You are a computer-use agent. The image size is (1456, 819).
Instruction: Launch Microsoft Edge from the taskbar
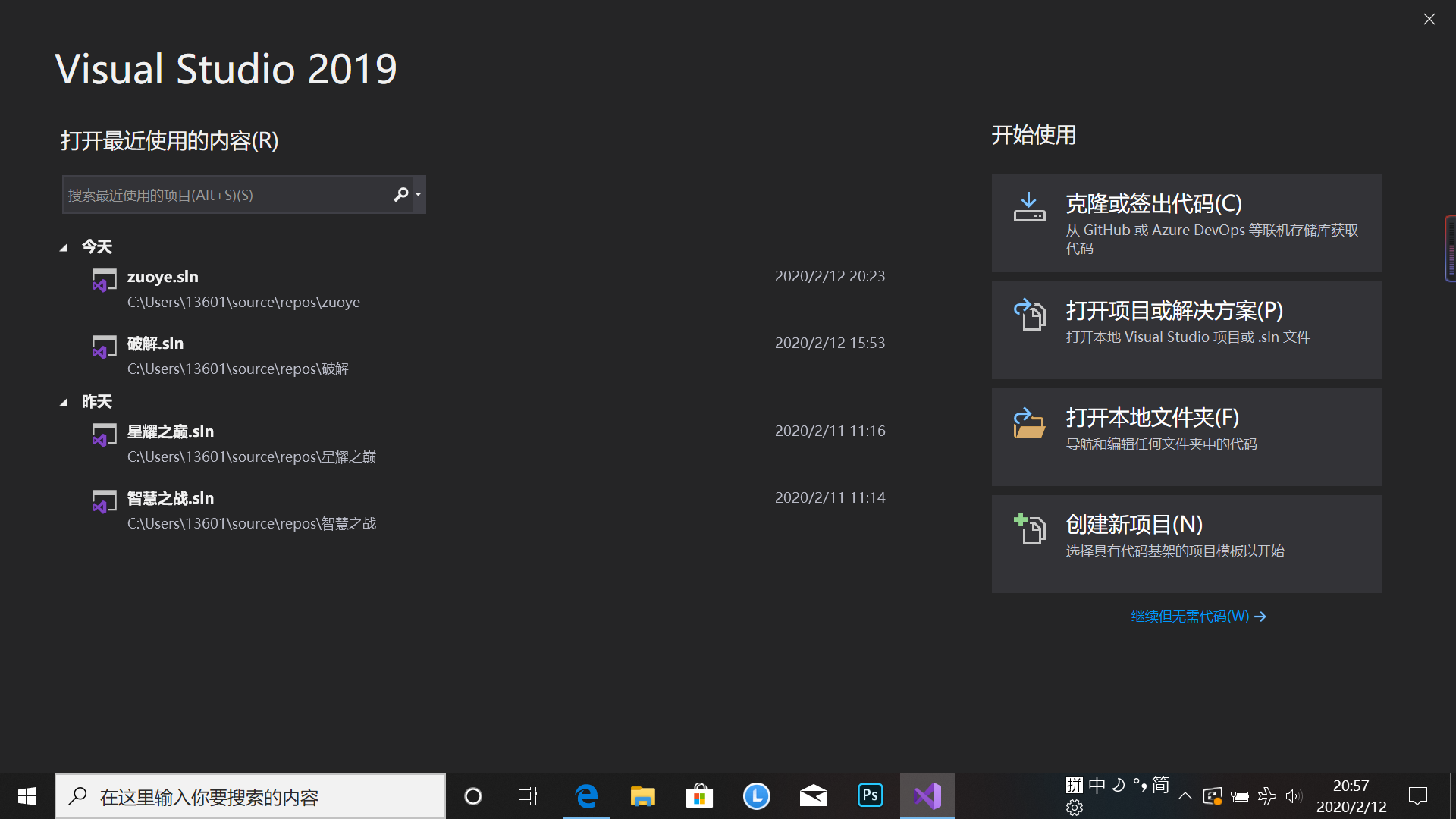coord(585,795)
